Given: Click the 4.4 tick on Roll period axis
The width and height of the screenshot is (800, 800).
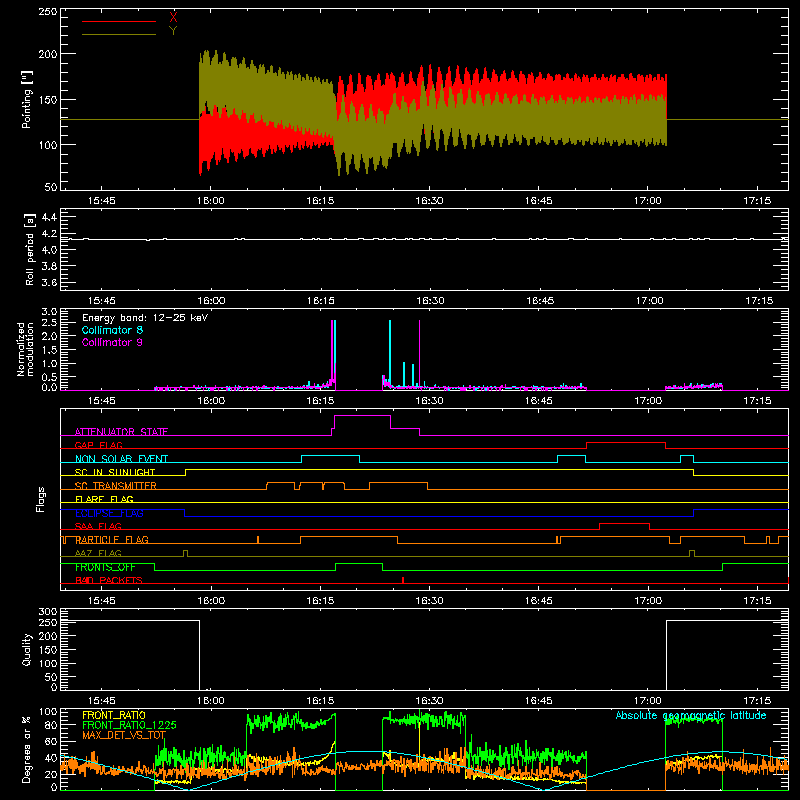Looking at the screenshot, I should point(49,217).
